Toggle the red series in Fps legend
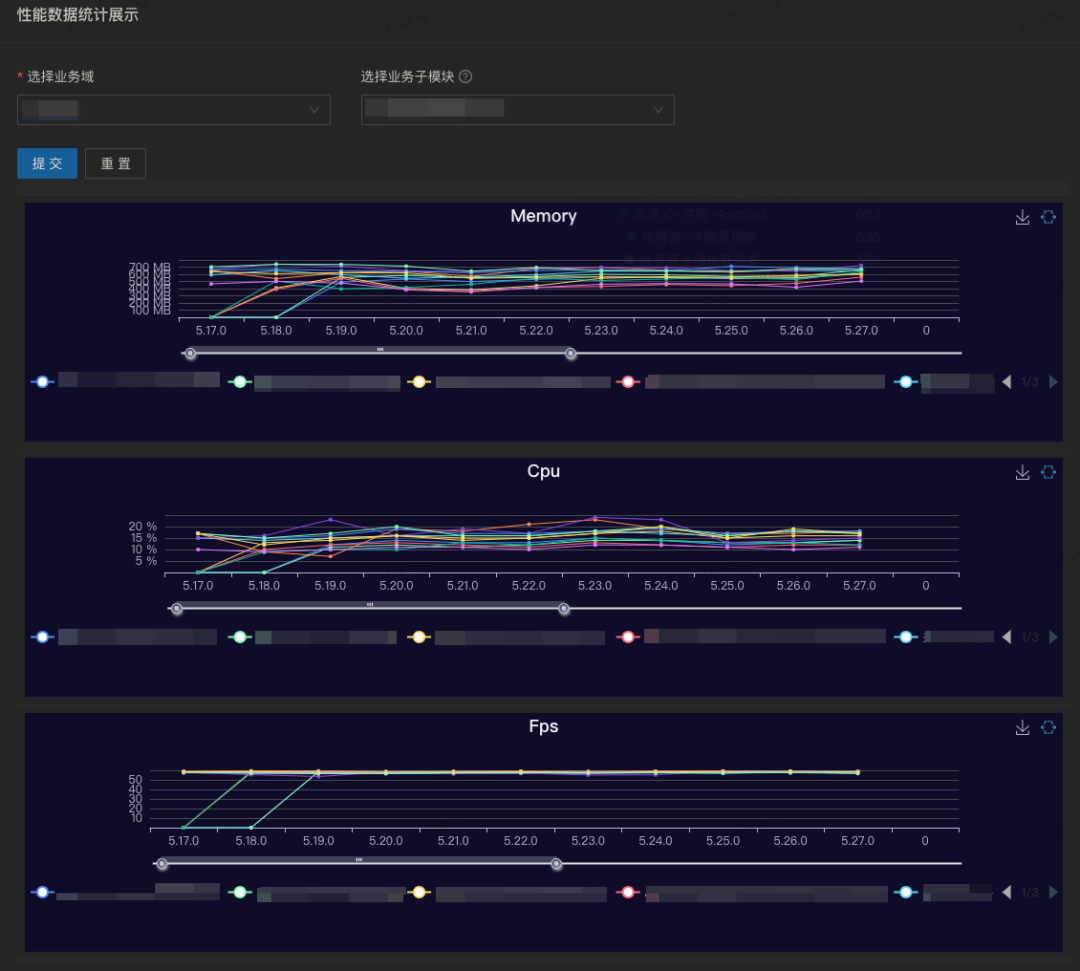The width and height of the screenshot is (1080, 971). pyautogui.click(x=627, y=892)
